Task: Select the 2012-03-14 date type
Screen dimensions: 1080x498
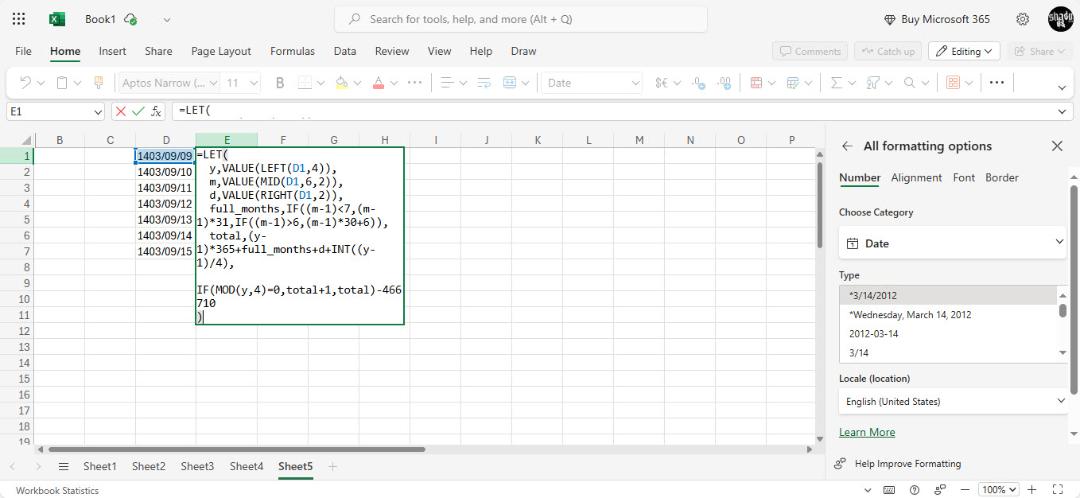Action: pos(873,333)
